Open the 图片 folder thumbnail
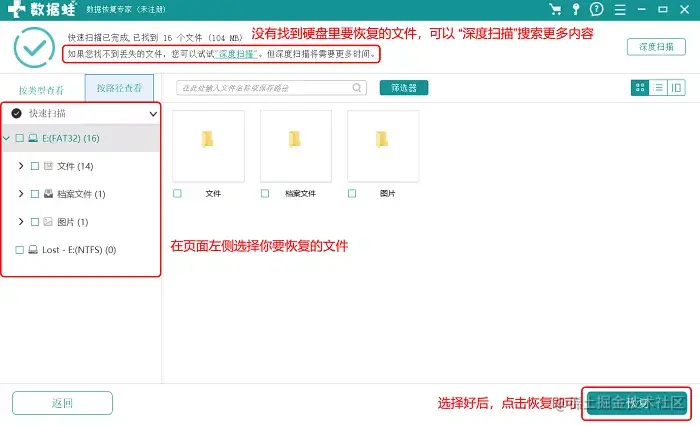Image resolution: width=700 pixels, height=426 pixels. 383,146
